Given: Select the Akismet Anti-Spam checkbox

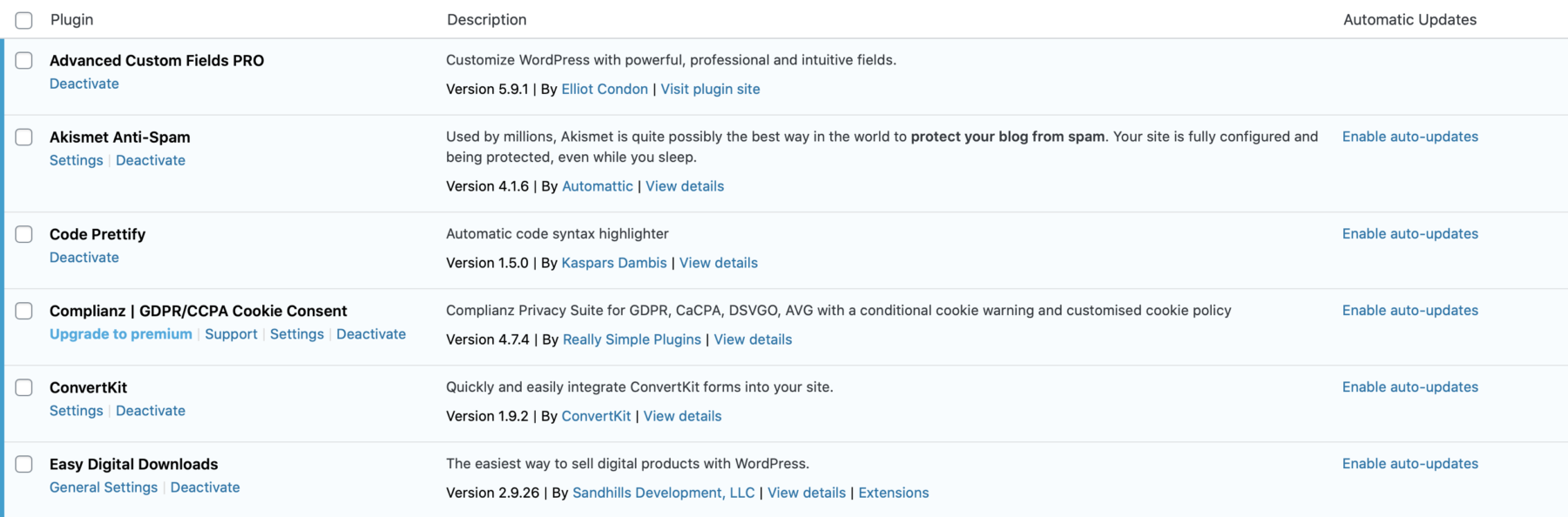Looking at the screenshot, I should pyautogui.click(x=24, y=138).
